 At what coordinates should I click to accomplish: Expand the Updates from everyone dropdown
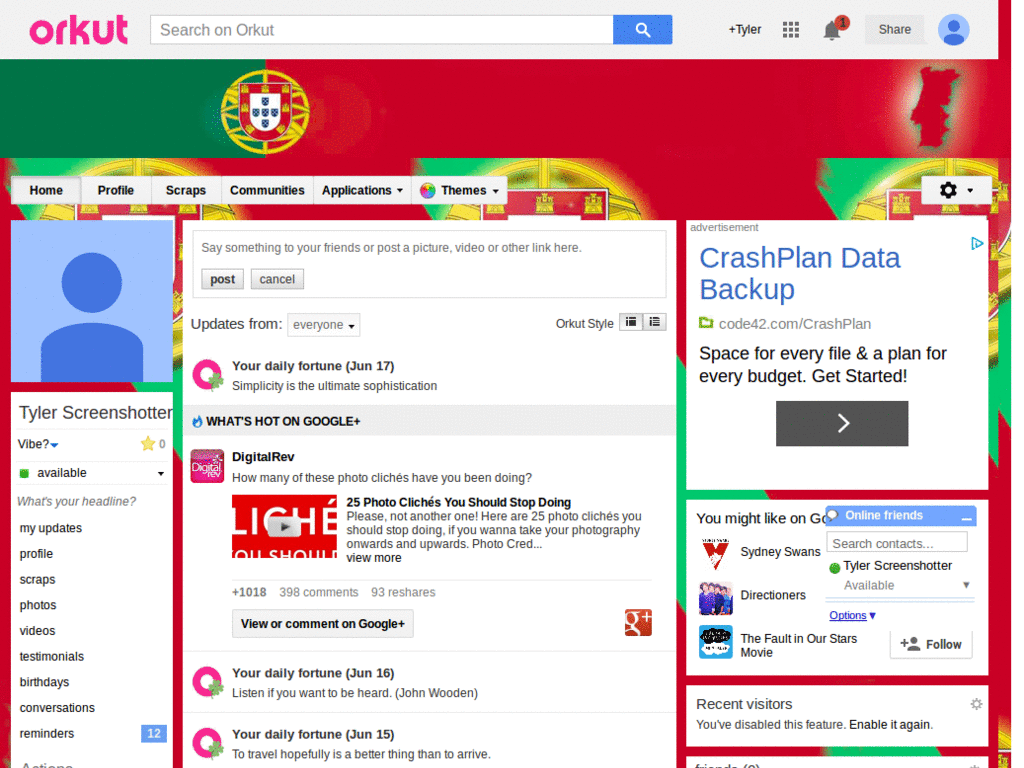point(323,325)
